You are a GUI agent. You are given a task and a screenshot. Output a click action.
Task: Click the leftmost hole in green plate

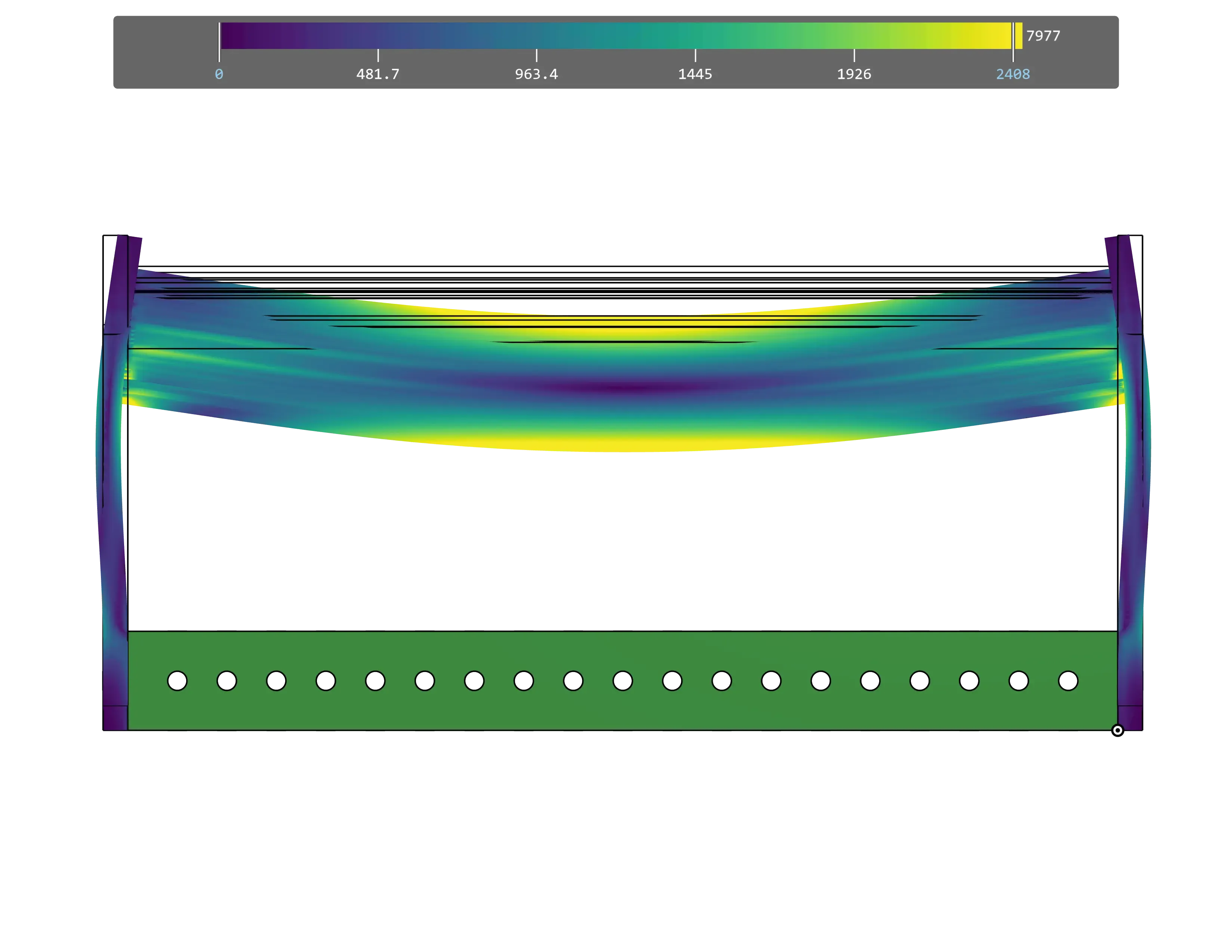pos(177,681)
